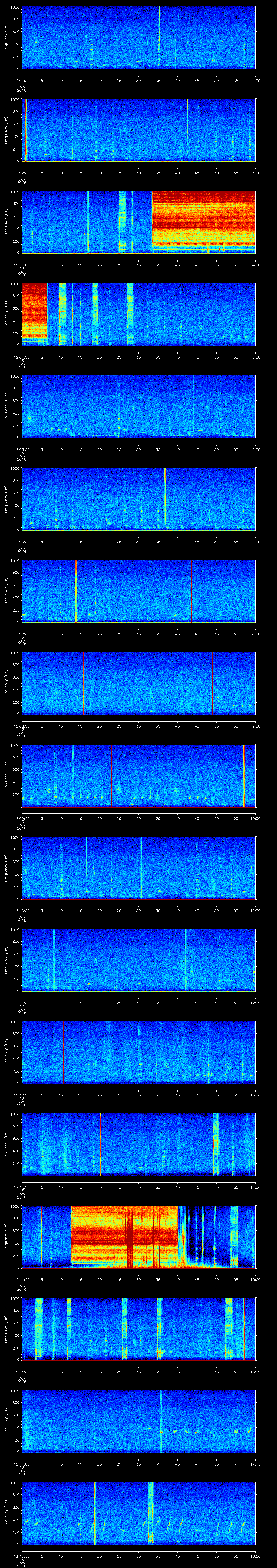The width and height of the screenshot is (277, 1568).
Task: Select the spectrogram panel beginning at 12:01:00
Action: (x=138, y=38)
